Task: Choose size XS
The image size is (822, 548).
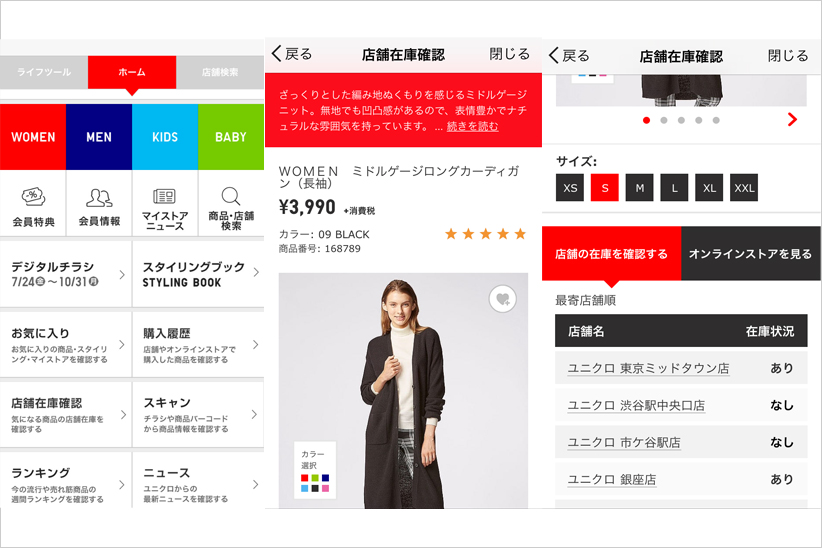Action: [x=570, y=188]
